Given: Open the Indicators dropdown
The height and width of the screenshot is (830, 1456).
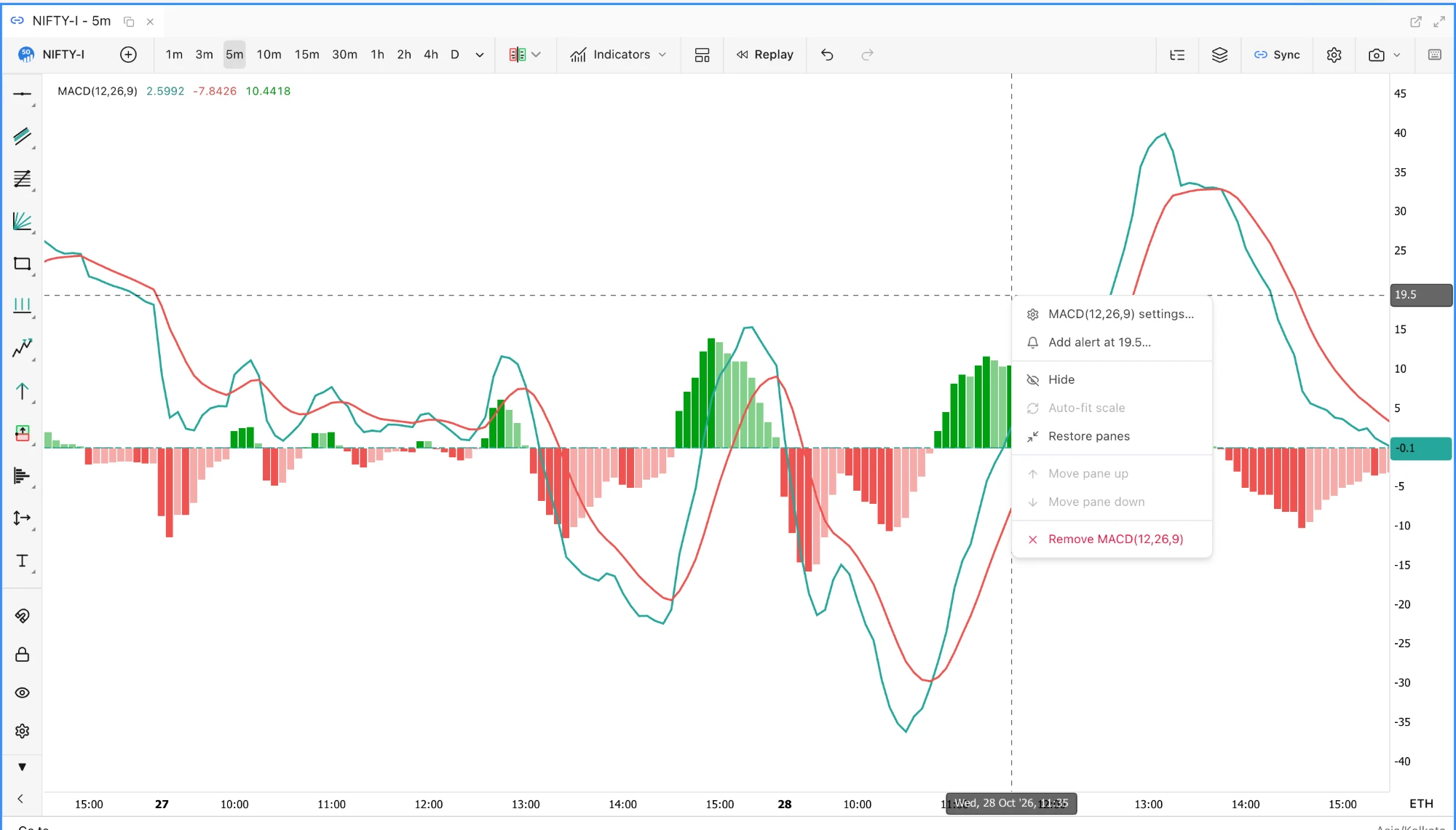Looking at the screenshot, I should coord(618,55).
